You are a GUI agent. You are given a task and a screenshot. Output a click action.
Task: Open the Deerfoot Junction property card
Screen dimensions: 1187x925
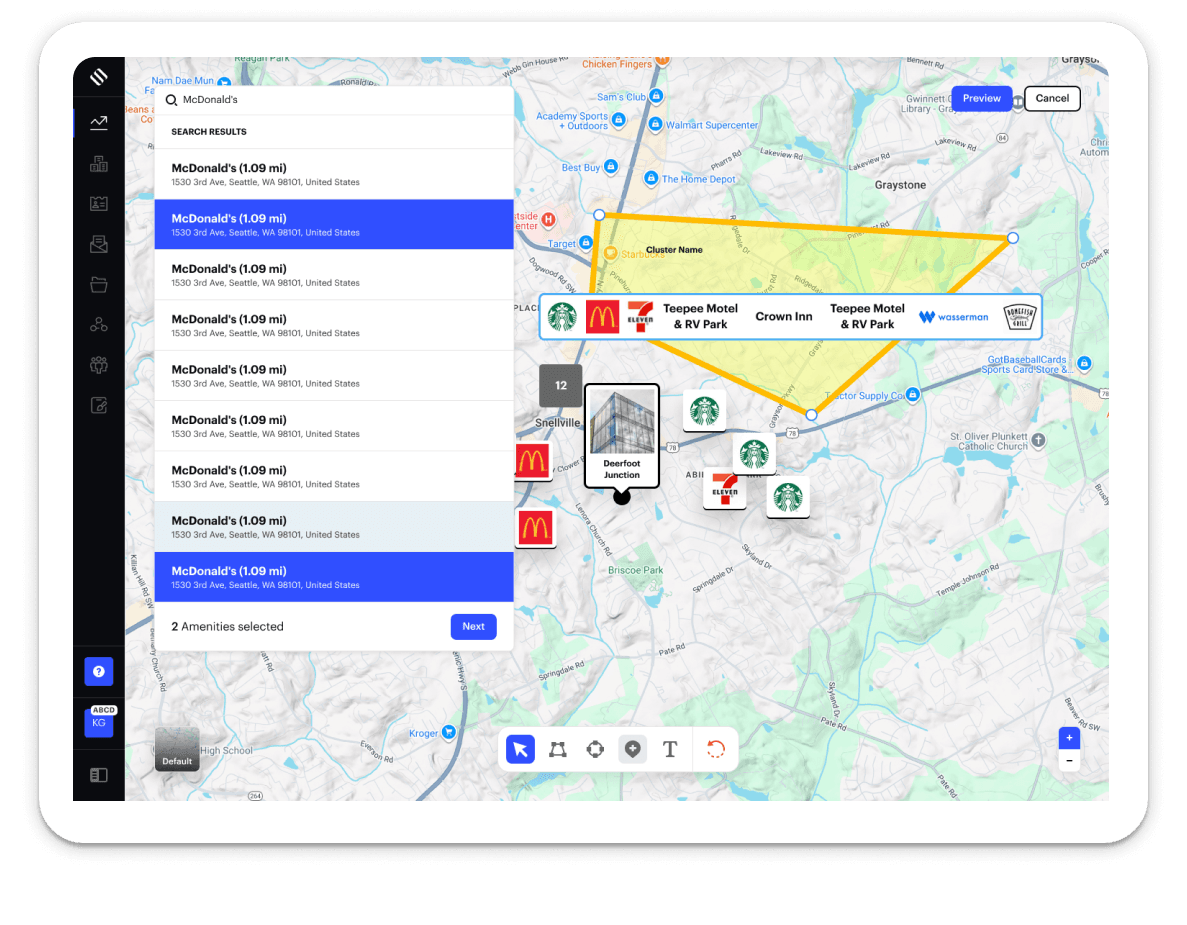tap(622, 436)
